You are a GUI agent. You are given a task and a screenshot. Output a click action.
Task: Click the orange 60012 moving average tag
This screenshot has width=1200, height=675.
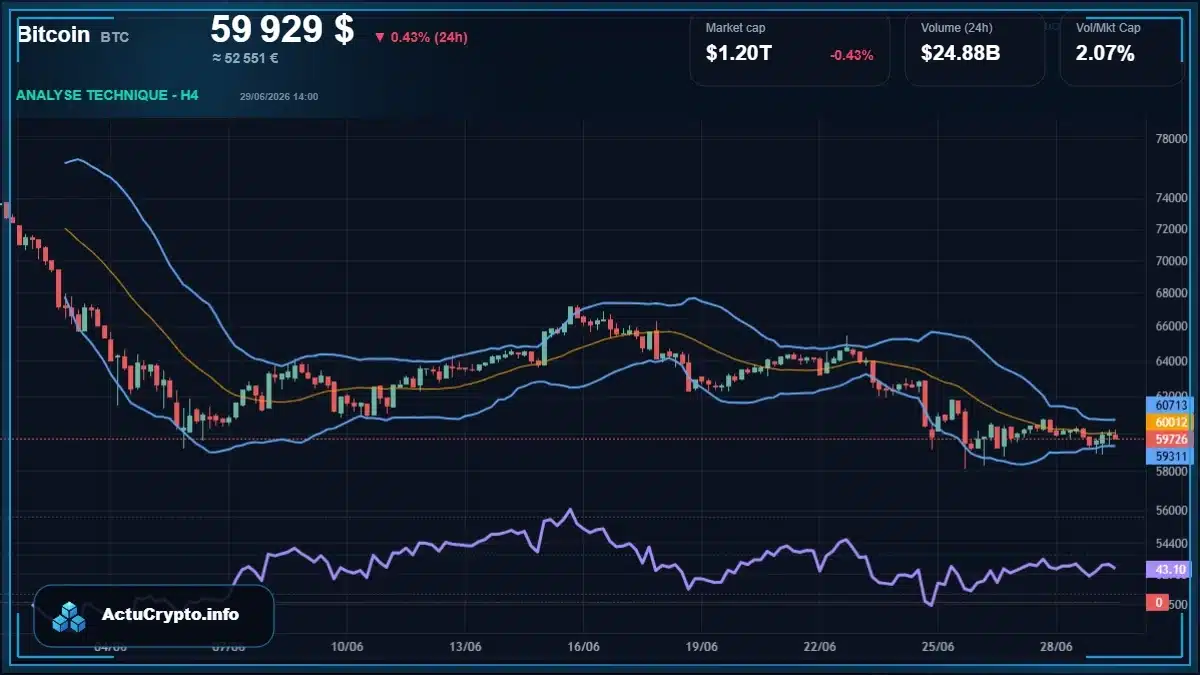click(x=1171, y=422)
